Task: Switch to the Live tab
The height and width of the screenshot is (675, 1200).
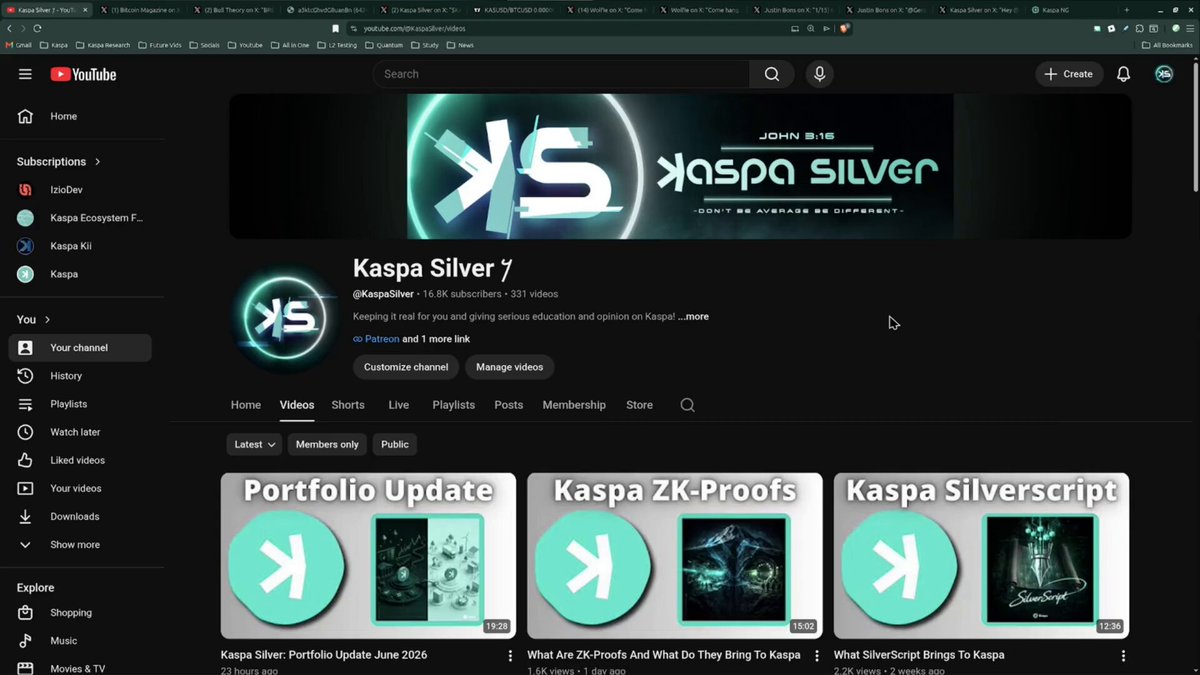Action: coord(399,405)
